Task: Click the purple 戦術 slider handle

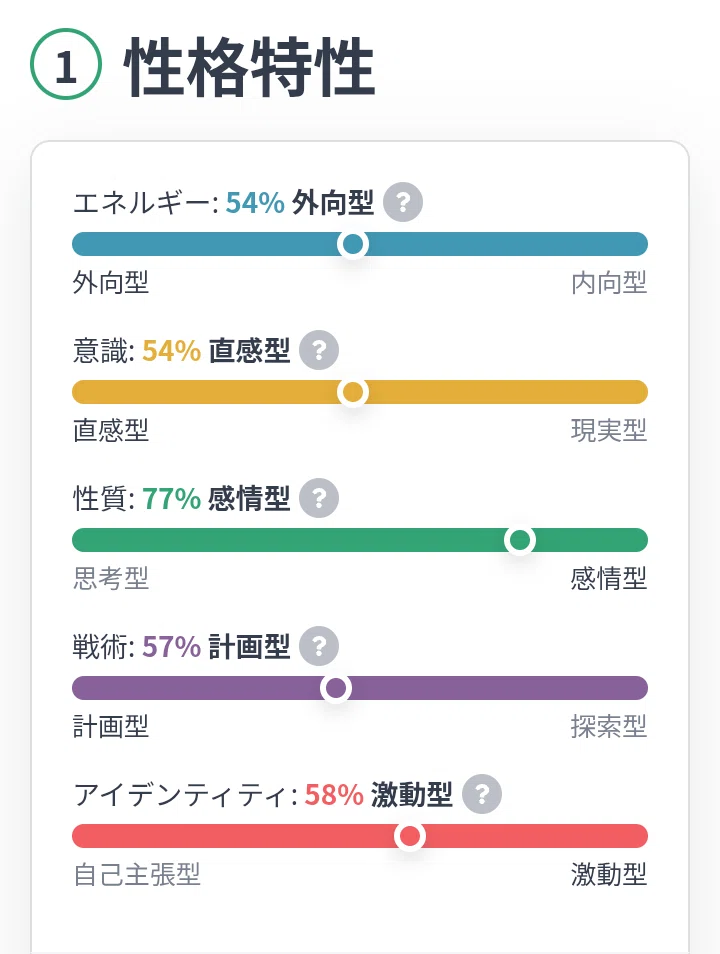Action: point(335,688)
